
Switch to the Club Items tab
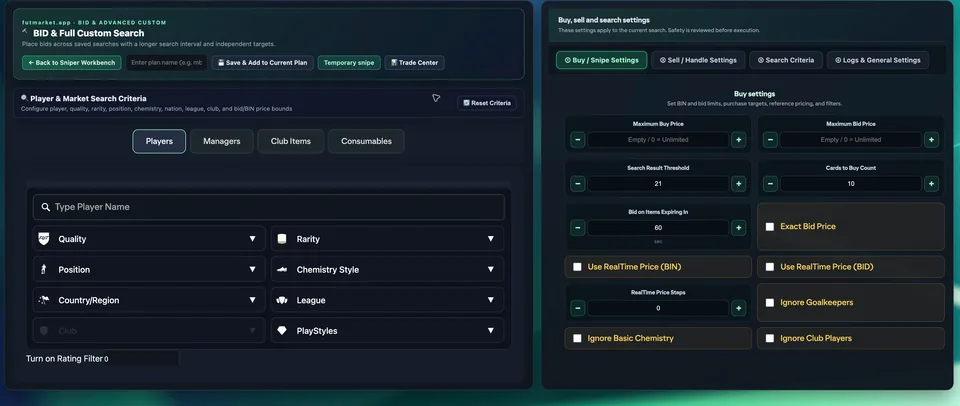(x=291, y=141)
